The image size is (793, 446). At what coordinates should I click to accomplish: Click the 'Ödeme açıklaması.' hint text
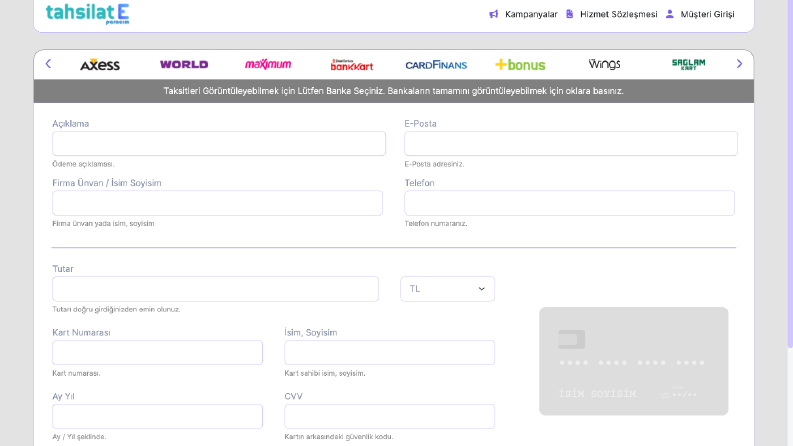83,164
